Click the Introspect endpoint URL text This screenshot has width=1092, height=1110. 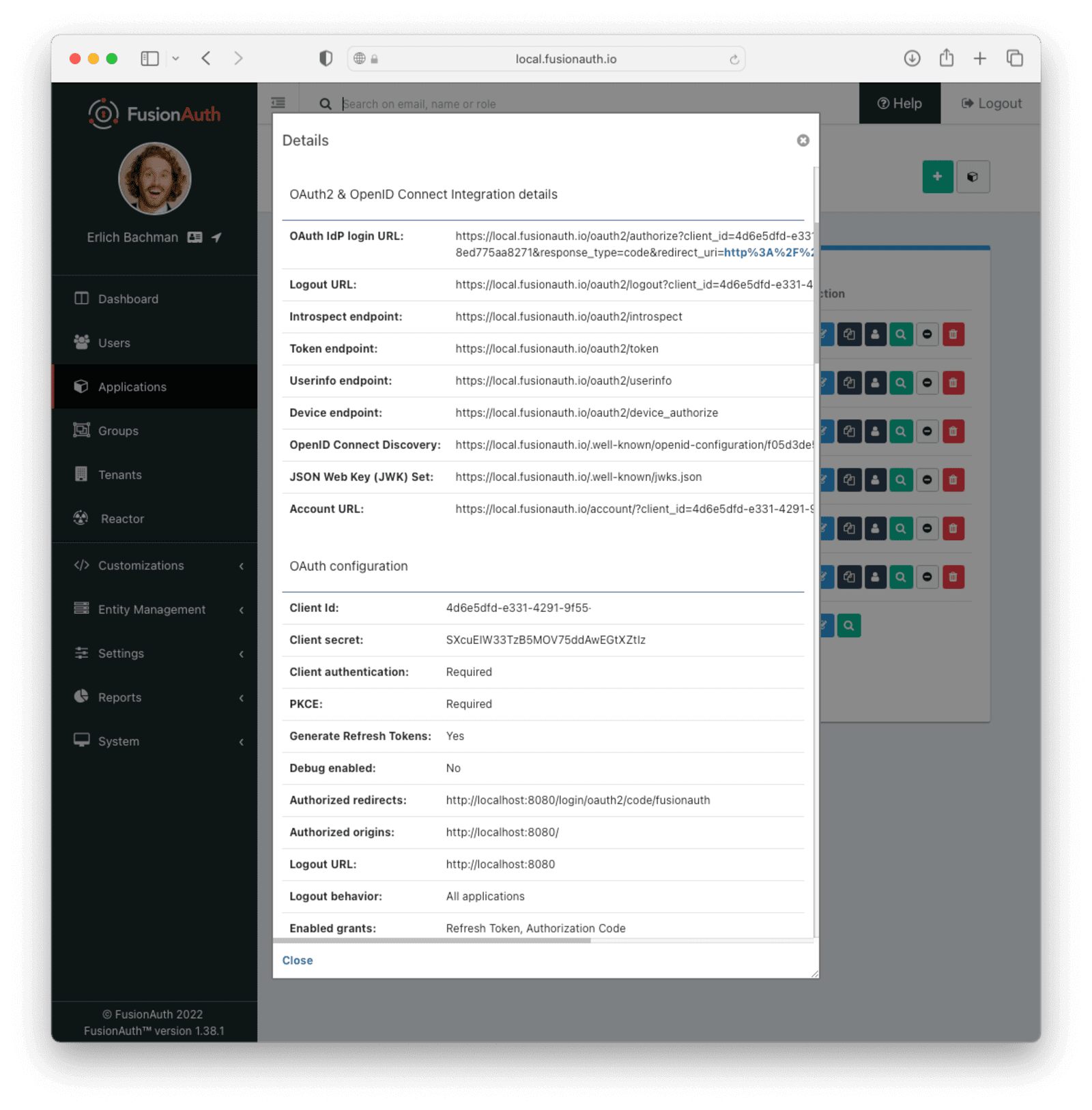click(x=569, y=317)
